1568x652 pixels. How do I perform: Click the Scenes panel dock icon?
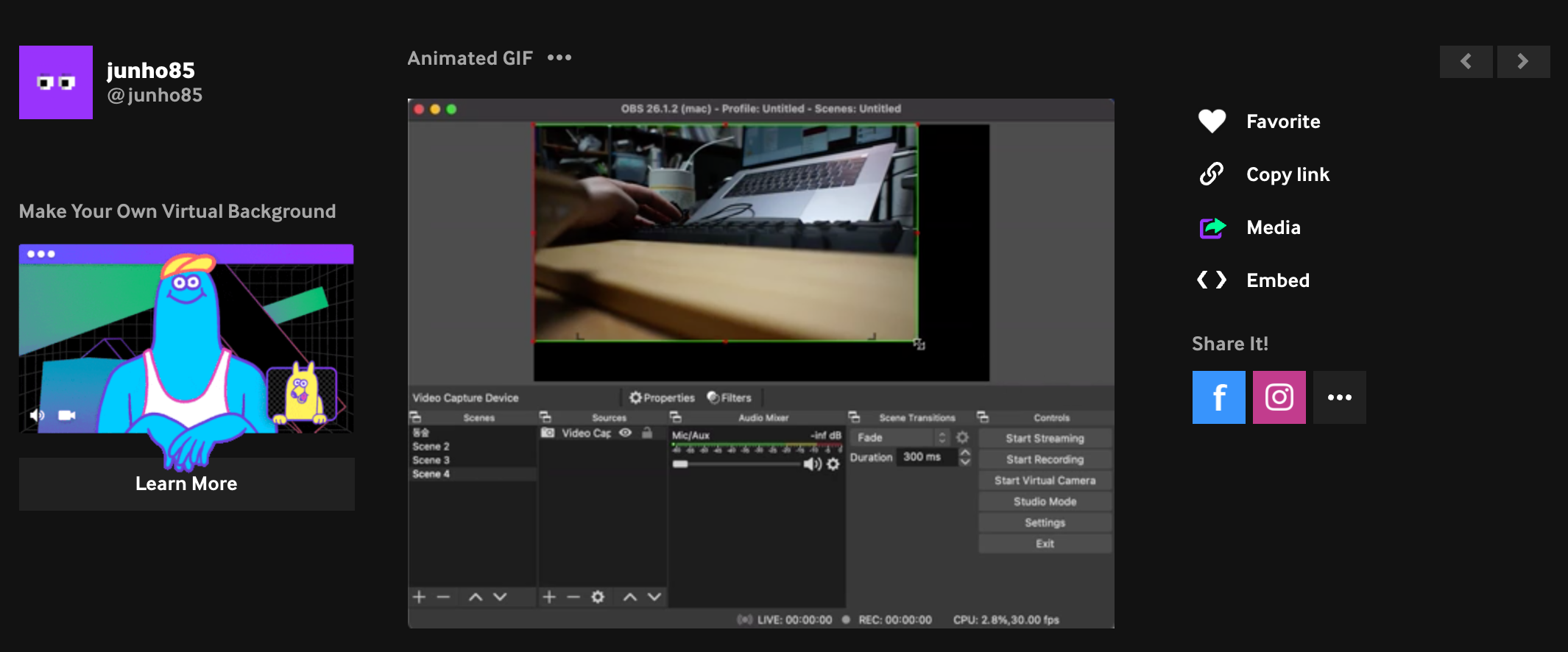415,417
